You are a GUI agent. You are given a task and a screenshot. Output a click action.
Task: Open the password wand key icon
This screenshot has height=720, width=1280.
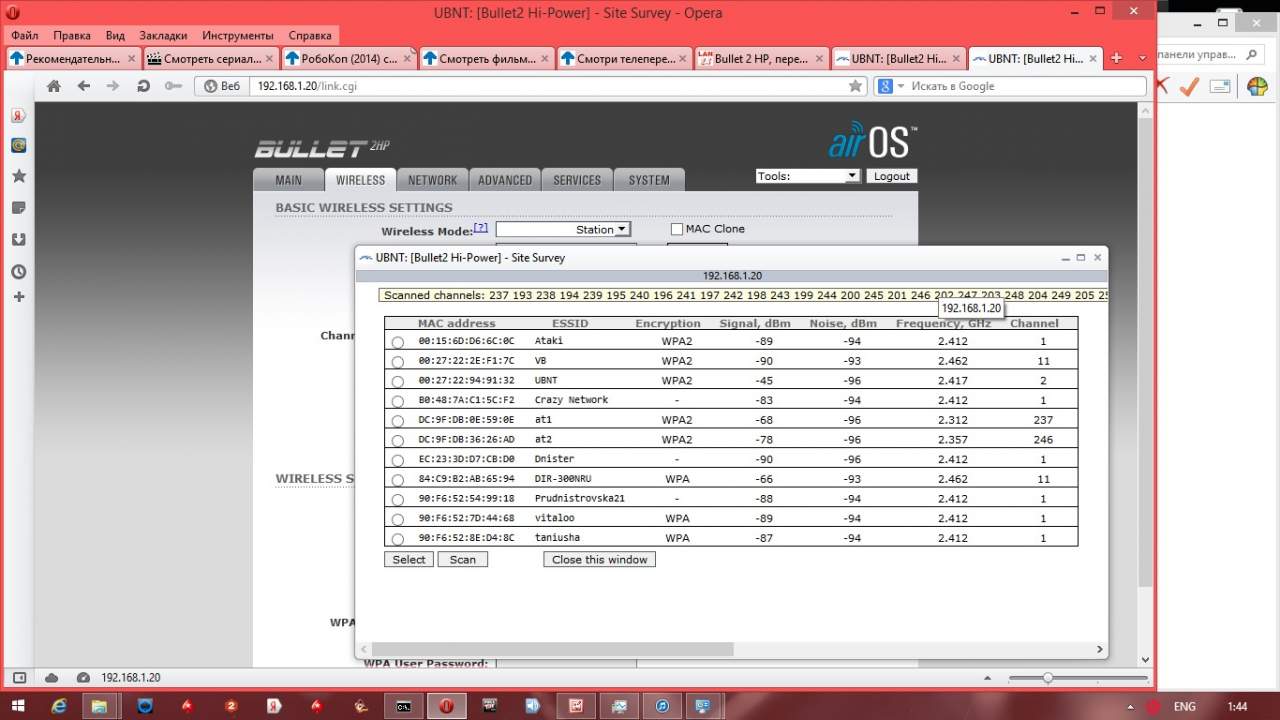[x=173, y=86]
